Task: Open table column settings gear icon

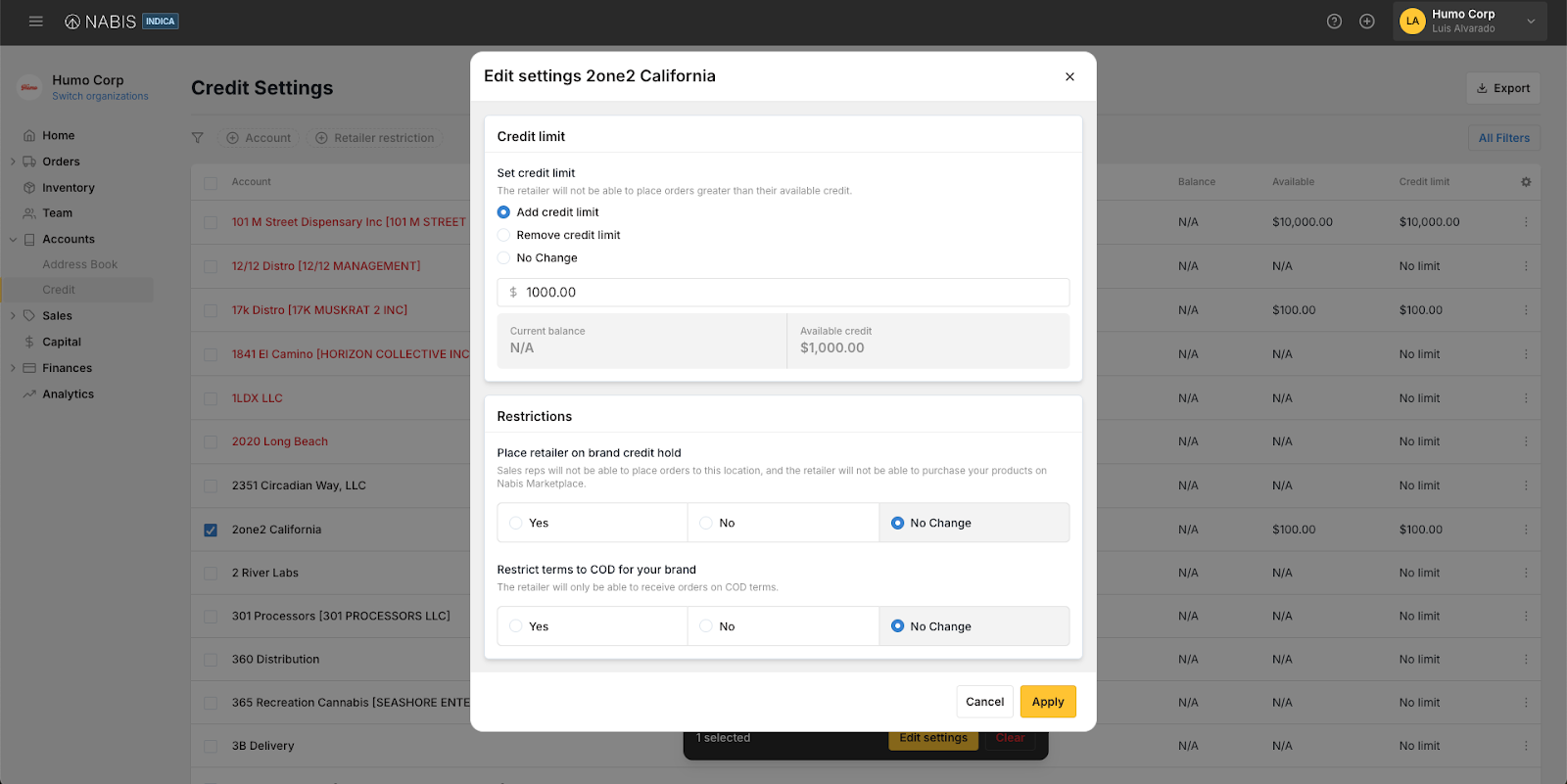Action: (1526, 182)
